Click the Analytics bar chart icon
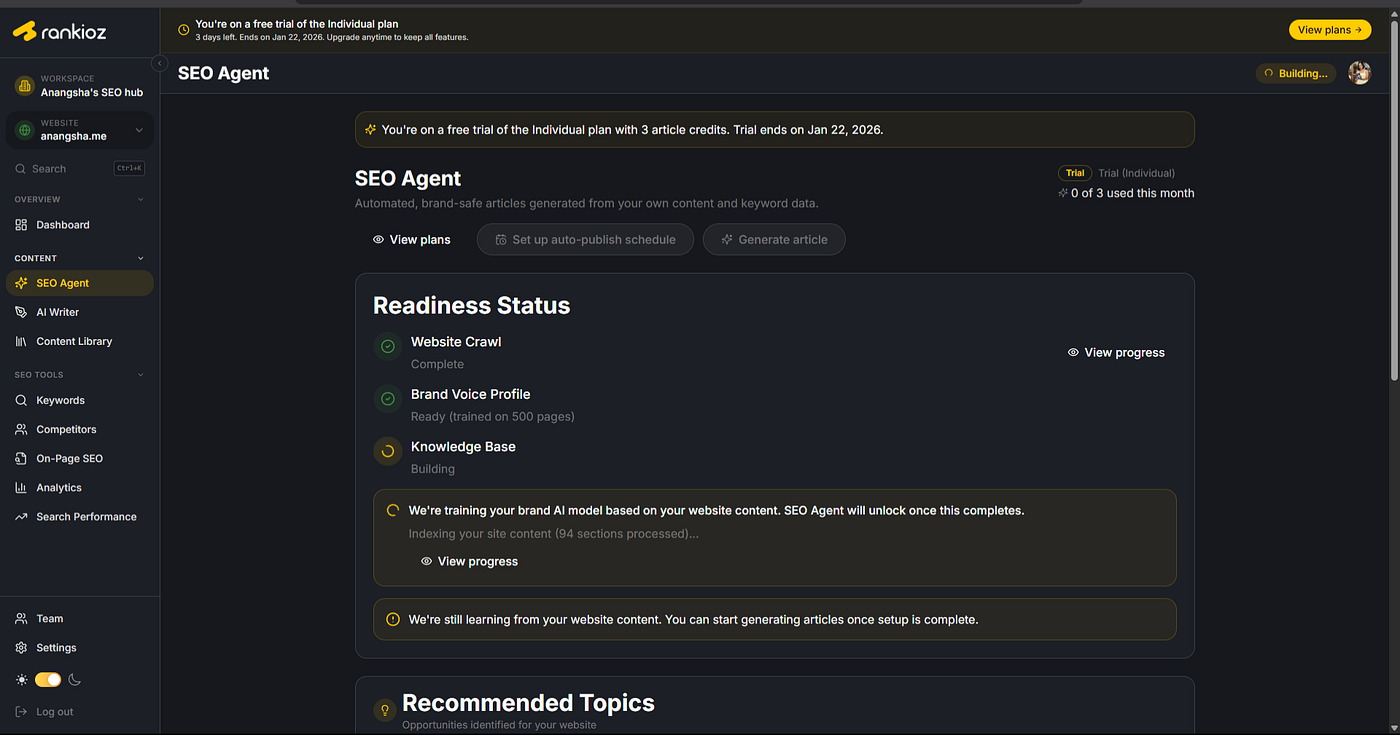Viewport: 1400px width, 735px height. point(21,488)
